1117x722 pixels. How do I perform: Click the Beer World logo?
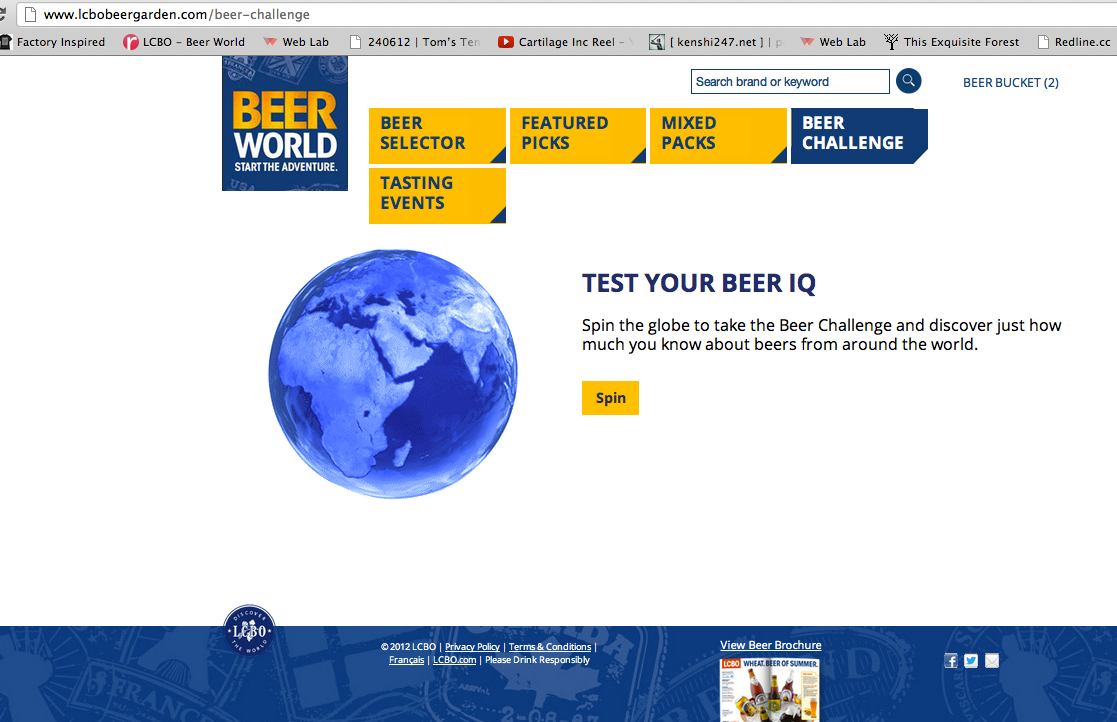point(285,124)
